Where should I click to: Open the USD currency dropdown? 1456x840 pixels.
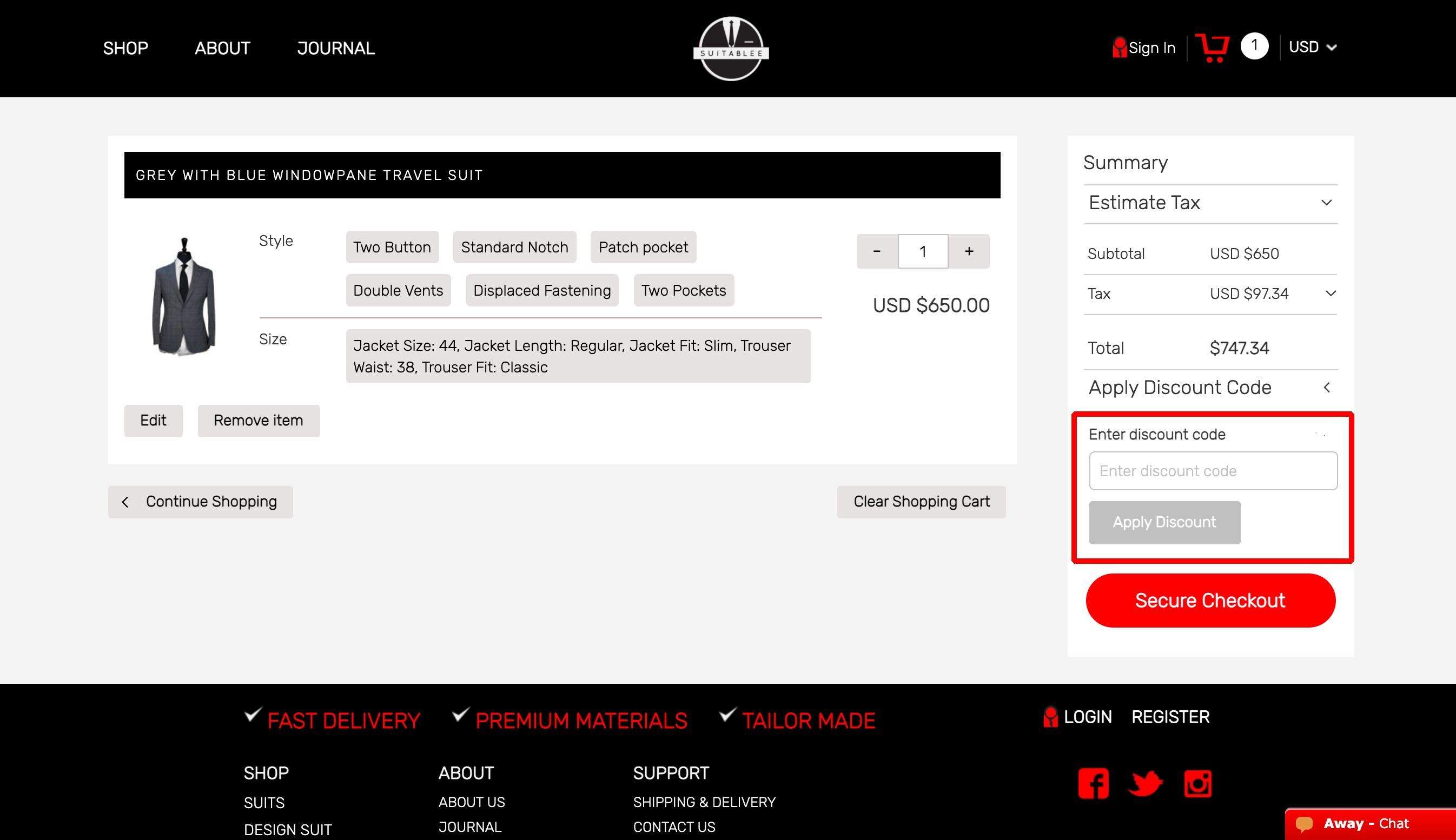tap(1312, 48)
